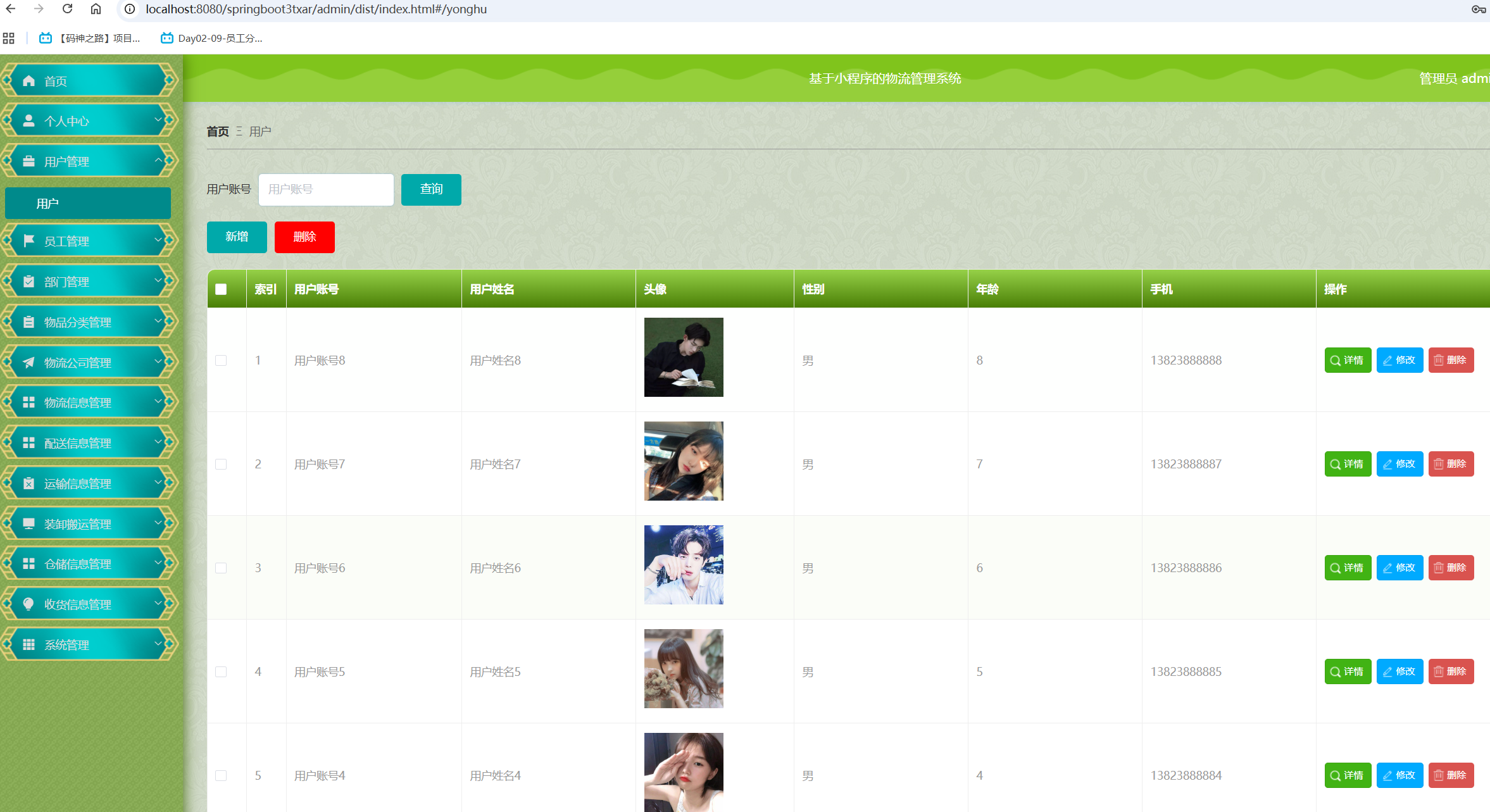Expand the 部门管理 menu chevron
The height and width of the screenshot is (812, 1490).
click(158, 280)
